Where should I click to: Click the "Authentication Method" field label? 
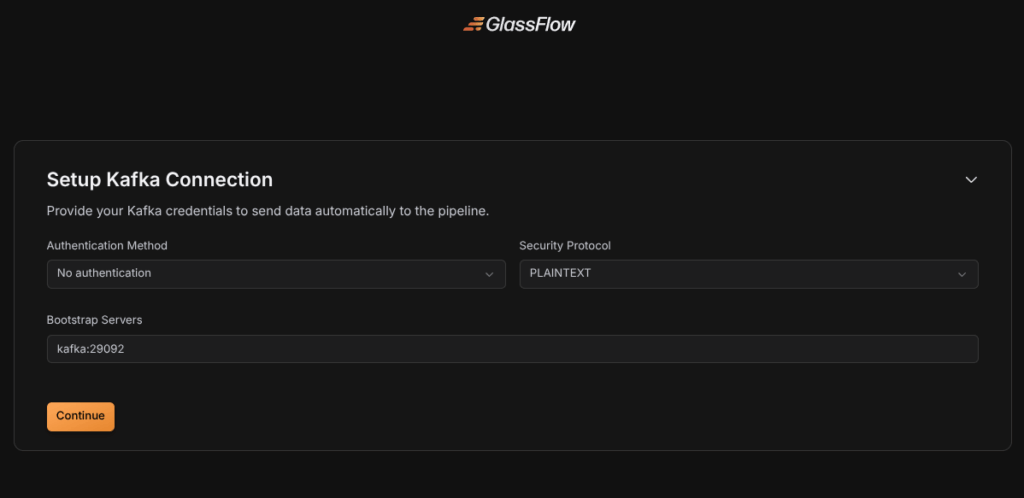(107, 246)
